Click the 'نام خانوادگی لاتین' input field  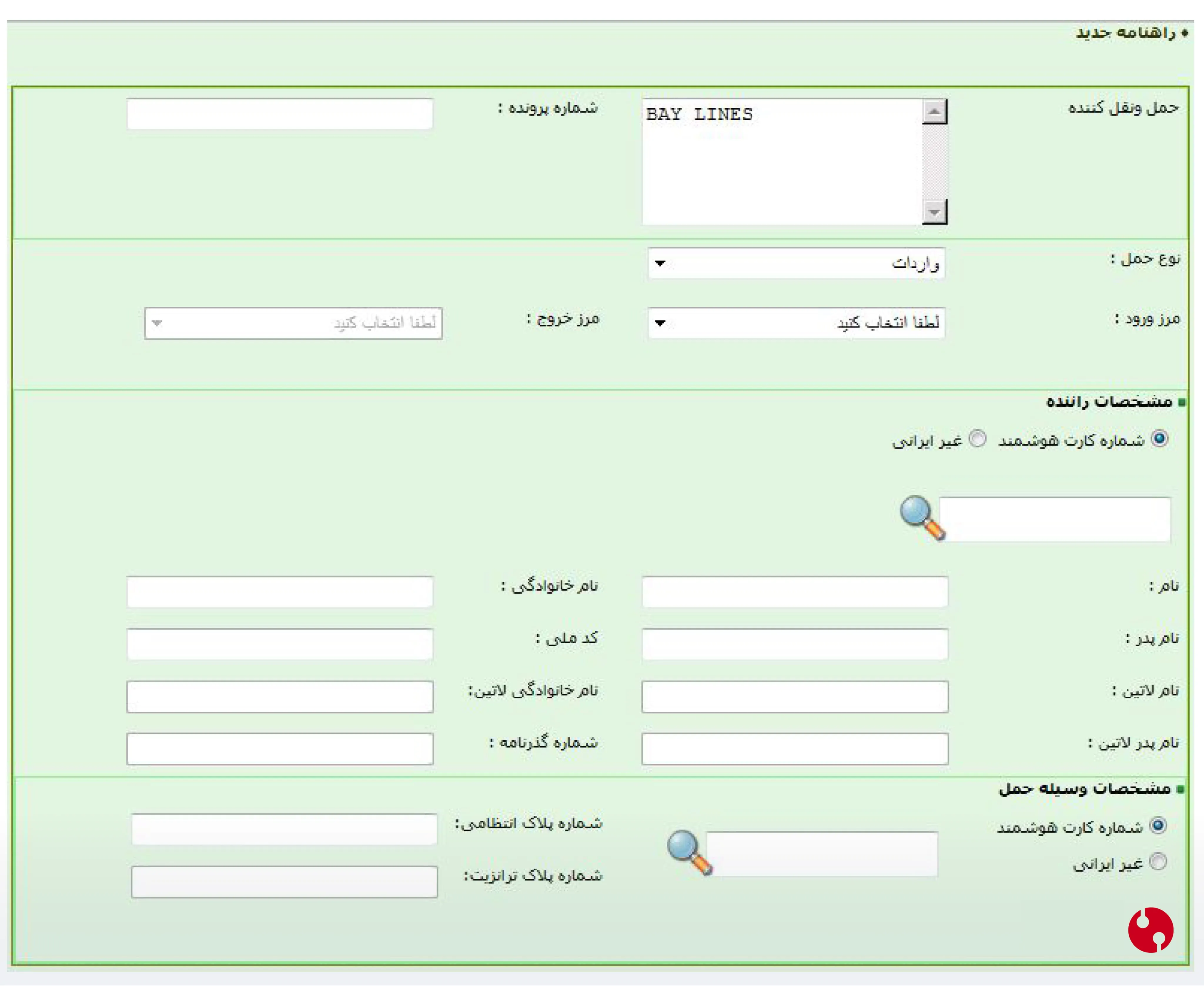pos(280,696)
